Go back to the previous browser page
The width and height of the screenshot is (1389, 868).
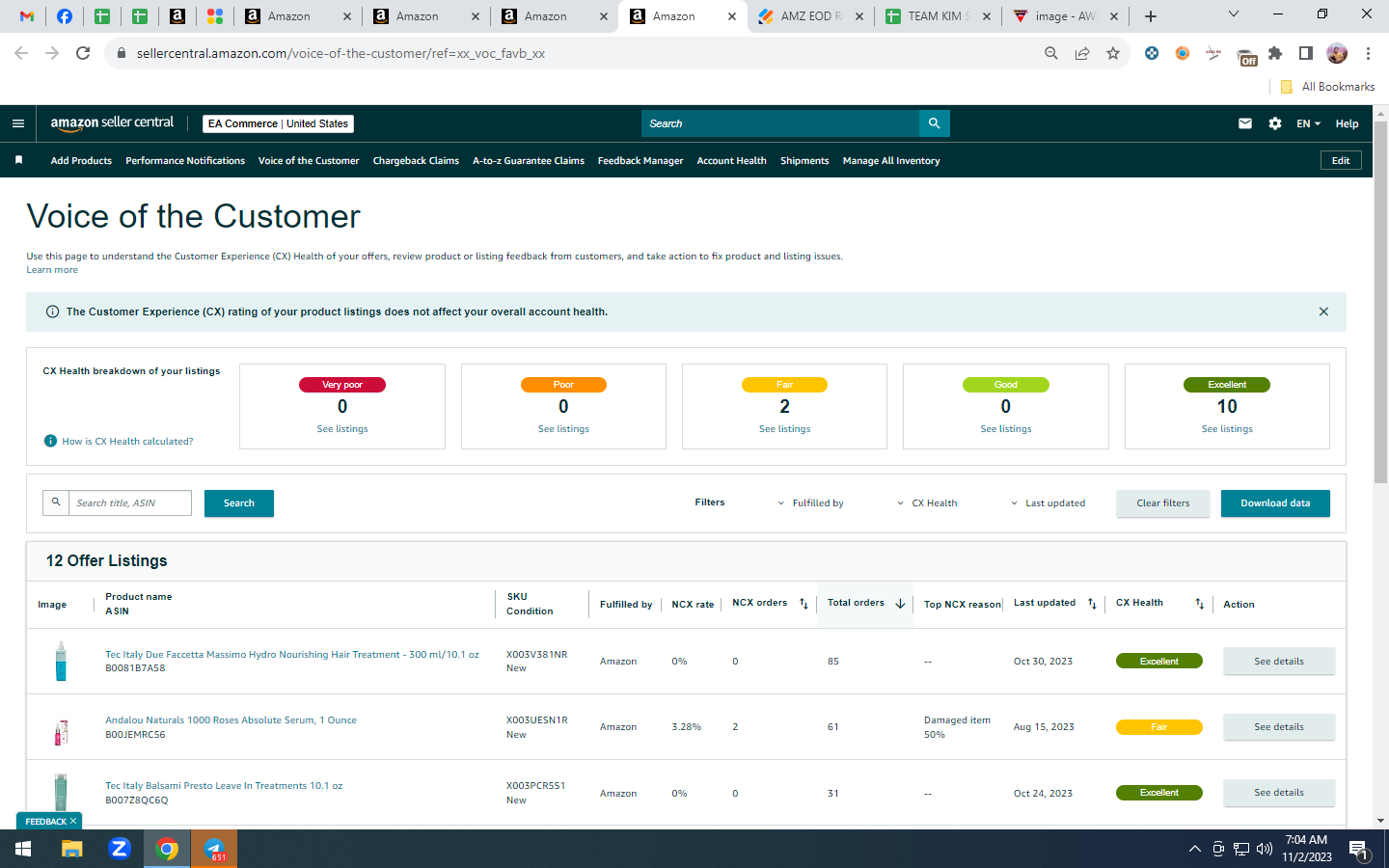21,53
